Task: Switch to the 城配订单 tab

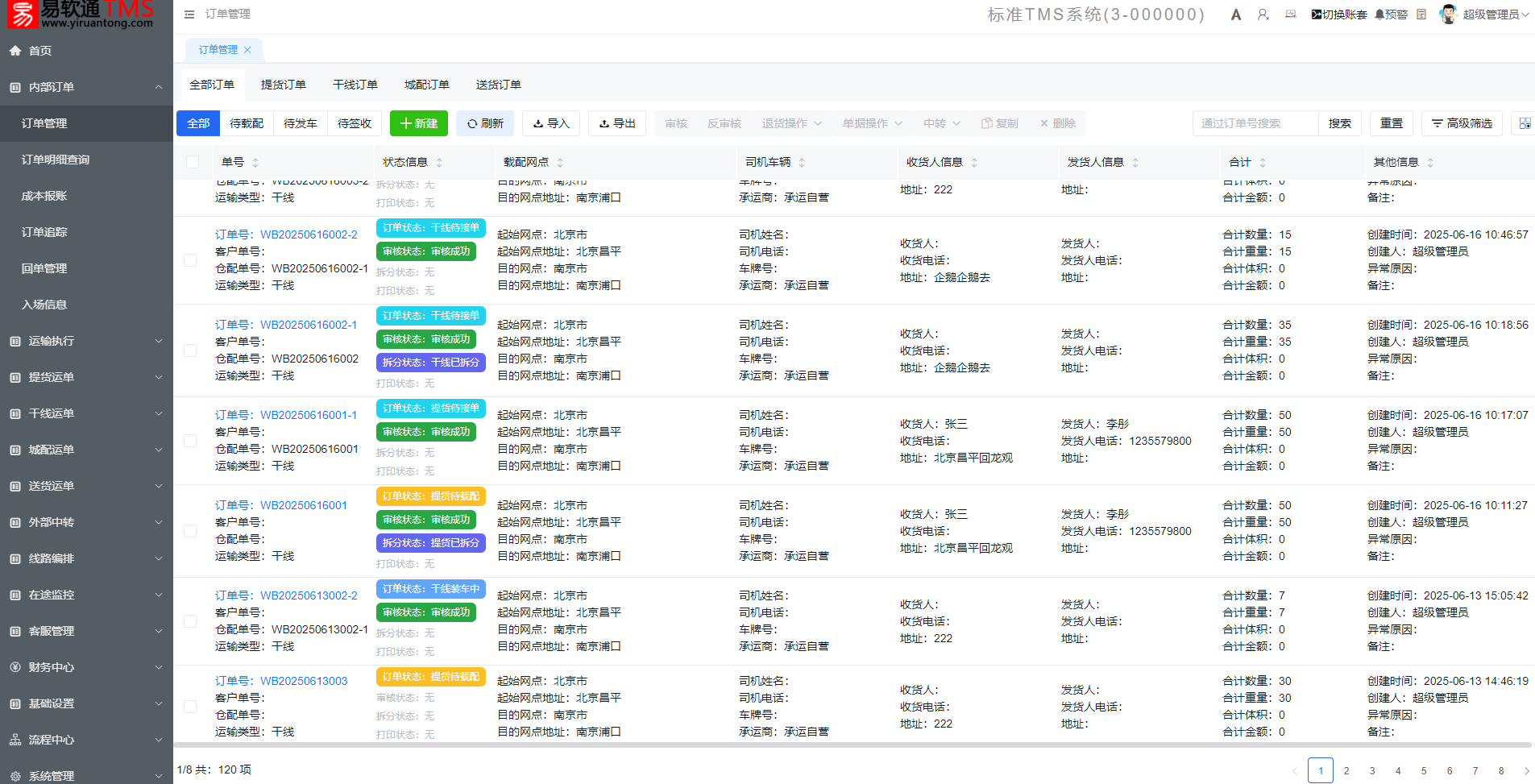Action: (x=426, y=85)
